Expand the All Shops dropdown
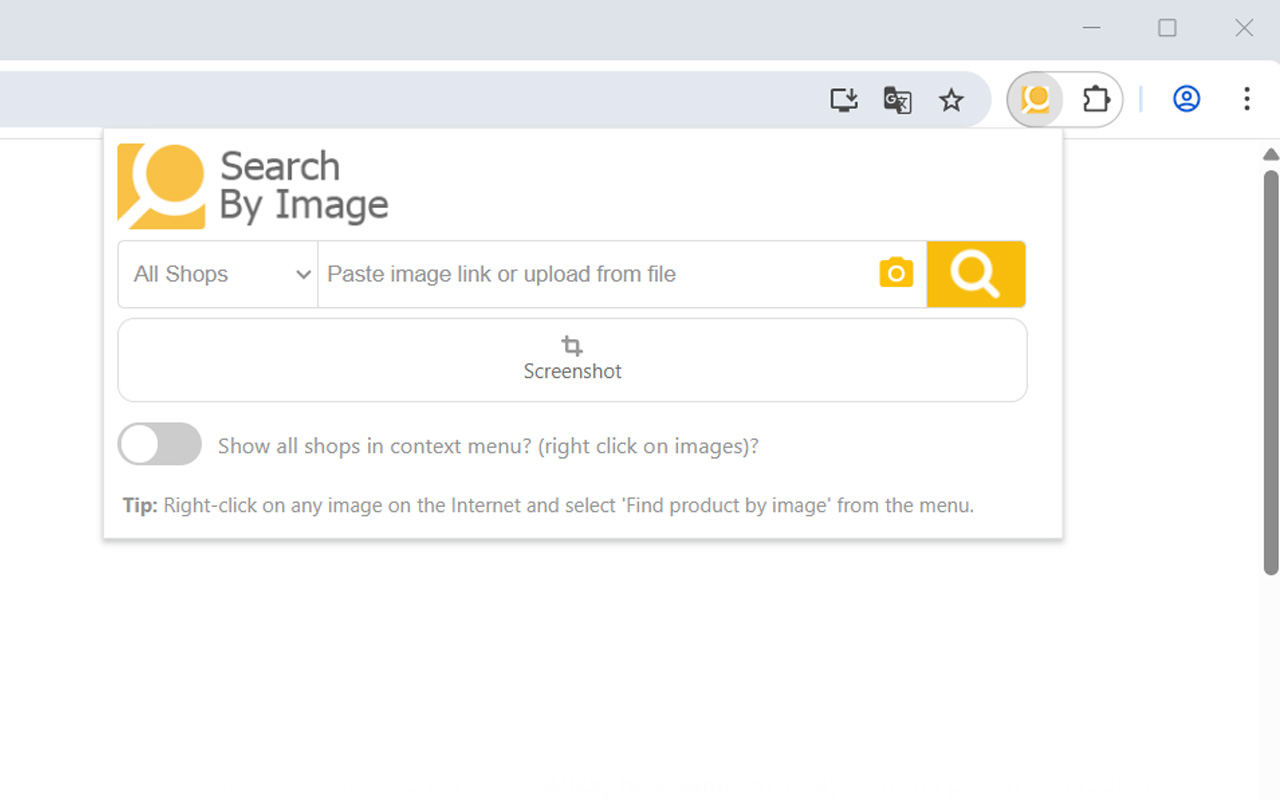This screenshot has width=1280, height=800. [x=218, y=274]
